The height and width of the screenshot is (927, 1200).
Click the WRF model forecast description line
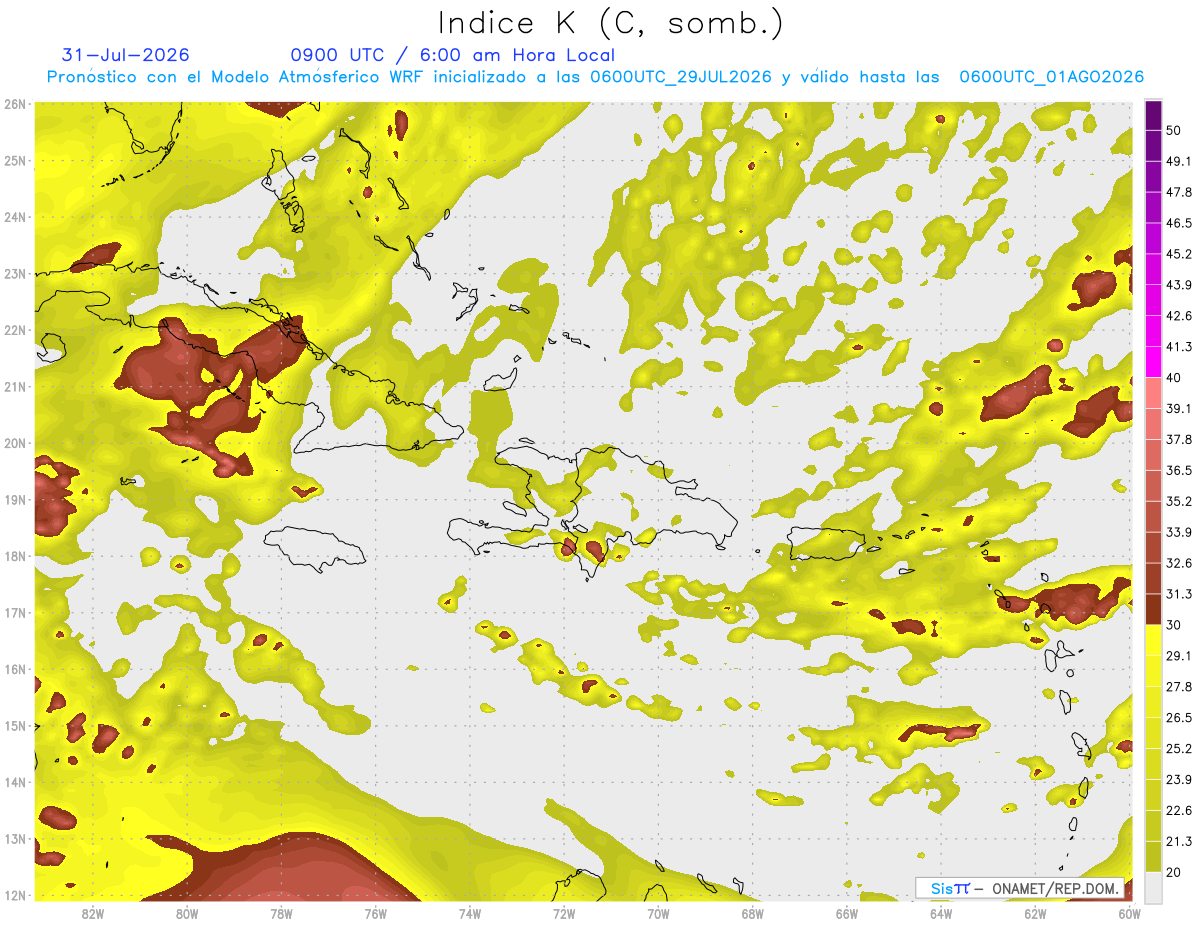595,77
